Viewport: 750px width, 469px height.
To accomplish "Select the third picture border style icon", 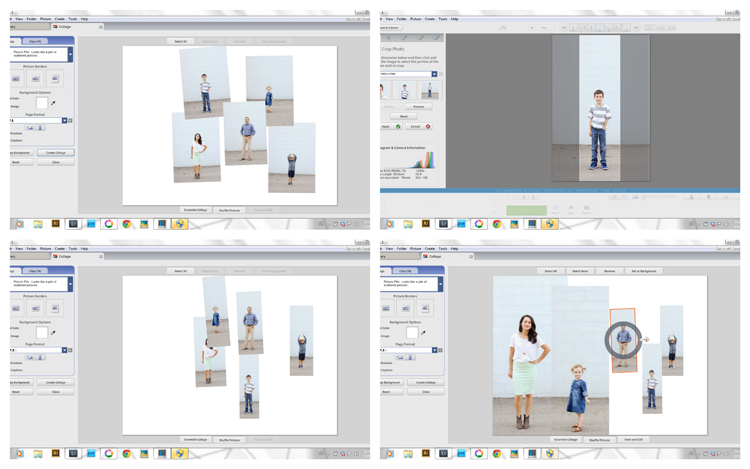I will point(54,78).
